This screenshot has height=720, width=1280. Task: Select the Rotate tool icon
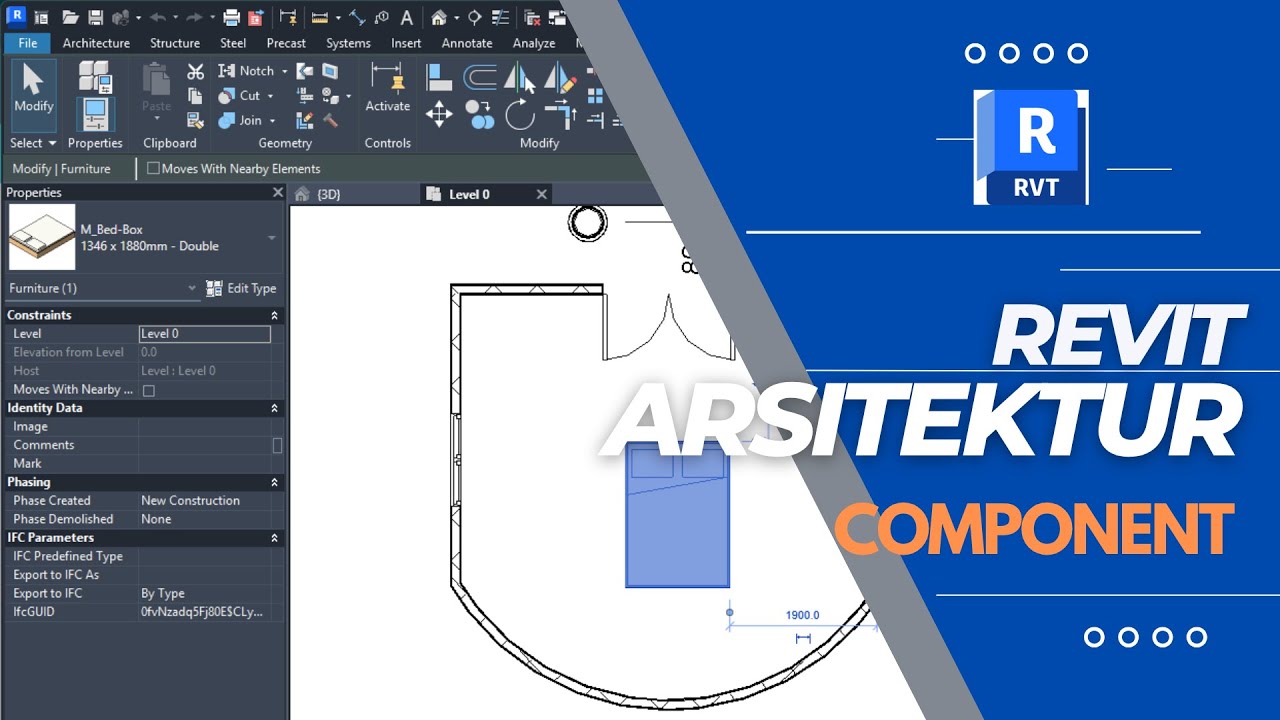(x=519, y=114)
